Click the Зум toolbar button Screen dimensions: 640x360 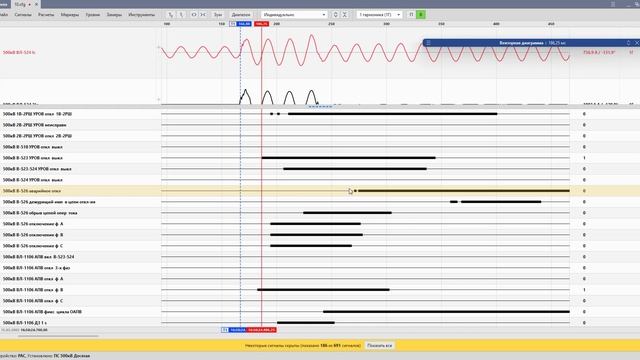(x=218, y=15)
